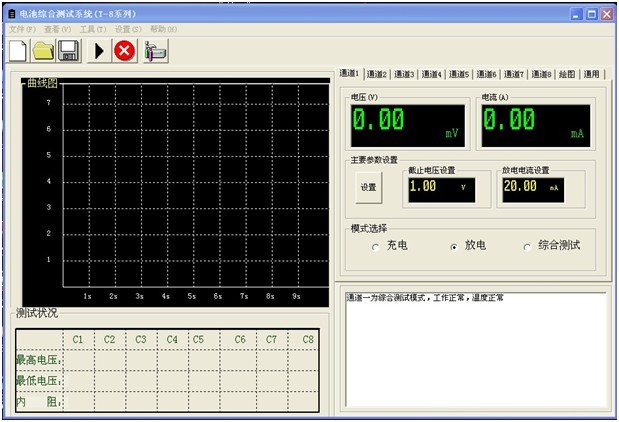Open the 通用 tab
The image size is (619, 422).
592,74
